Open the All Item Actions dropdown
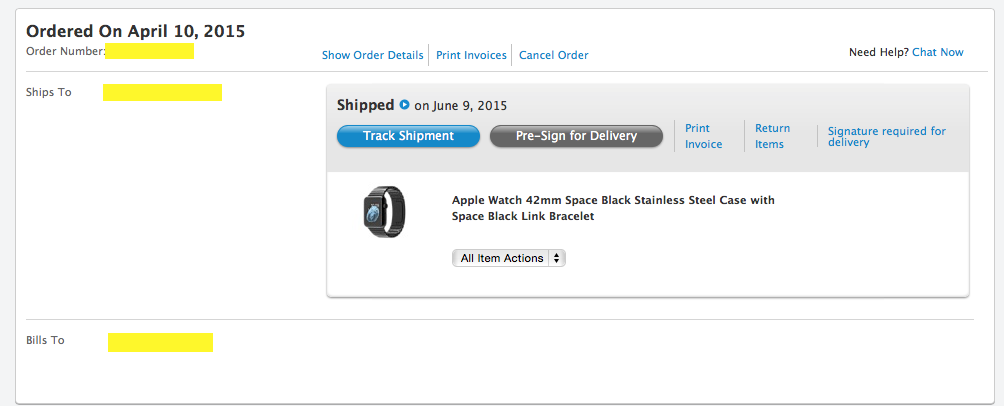The width and height of the screenshot is (1004, 406). click(x=509, y=258)
